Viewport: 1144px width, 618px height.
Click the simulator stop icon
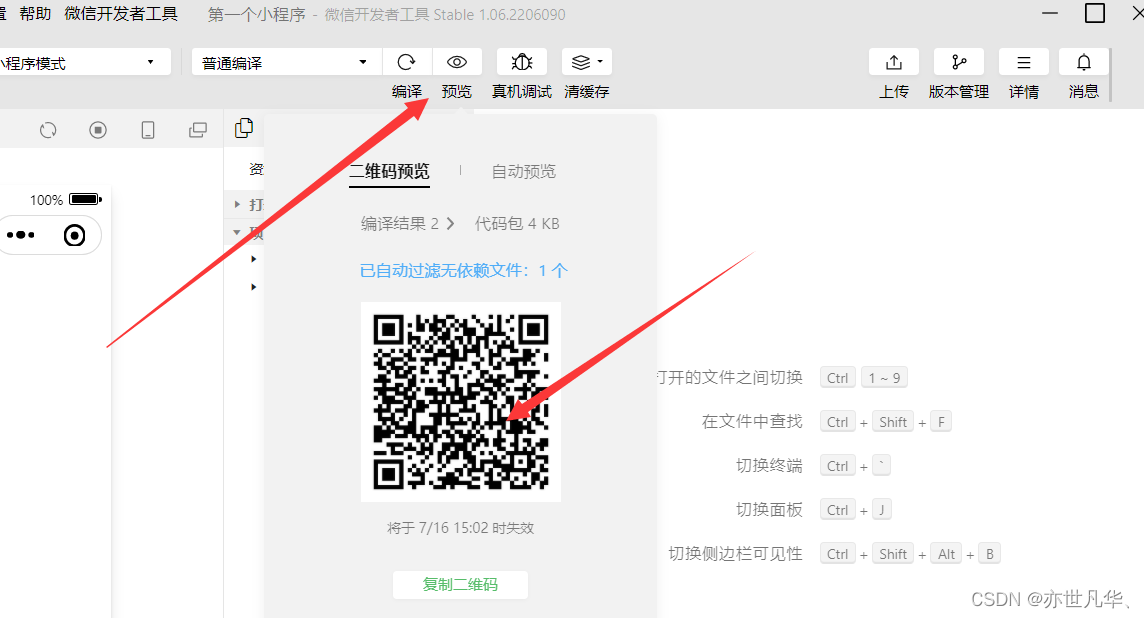(x=98, y=130)
